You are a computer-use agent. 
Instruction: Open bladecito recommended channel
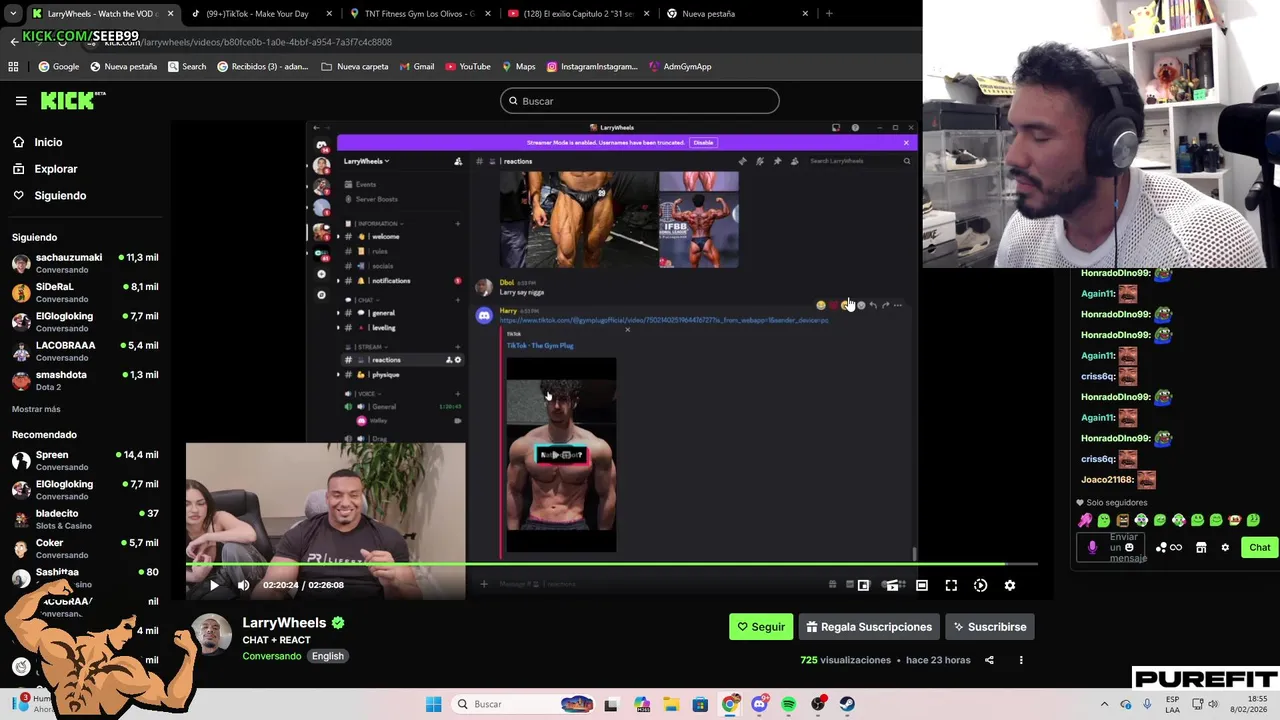(x=85, y=519)
